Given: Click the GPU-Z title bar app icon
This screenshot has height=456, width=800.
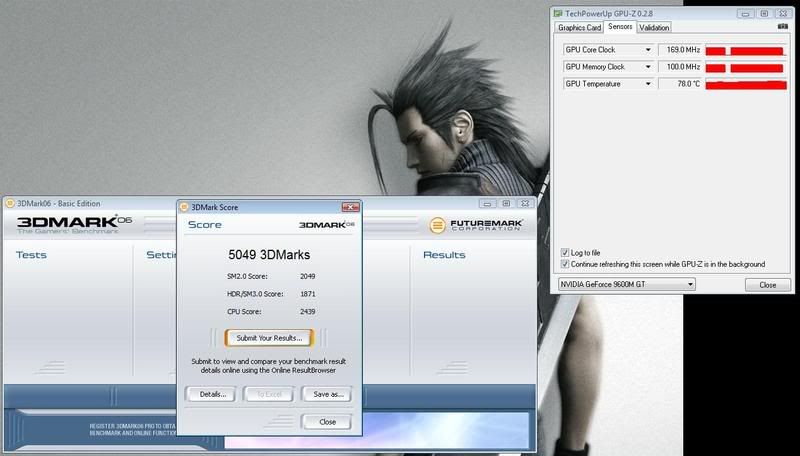Looking at the screenshot, I should point(558,13).
